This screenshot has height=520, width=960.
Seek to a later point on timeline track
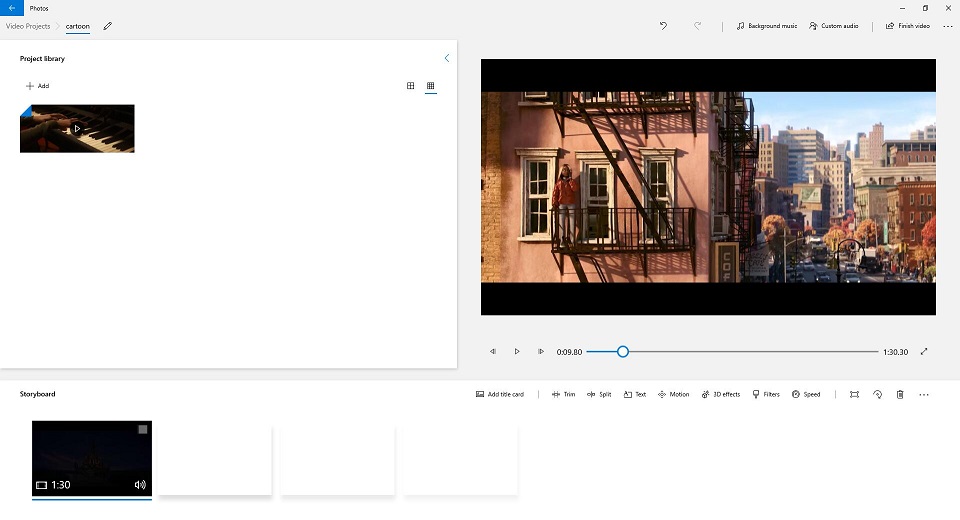[754, 352]
